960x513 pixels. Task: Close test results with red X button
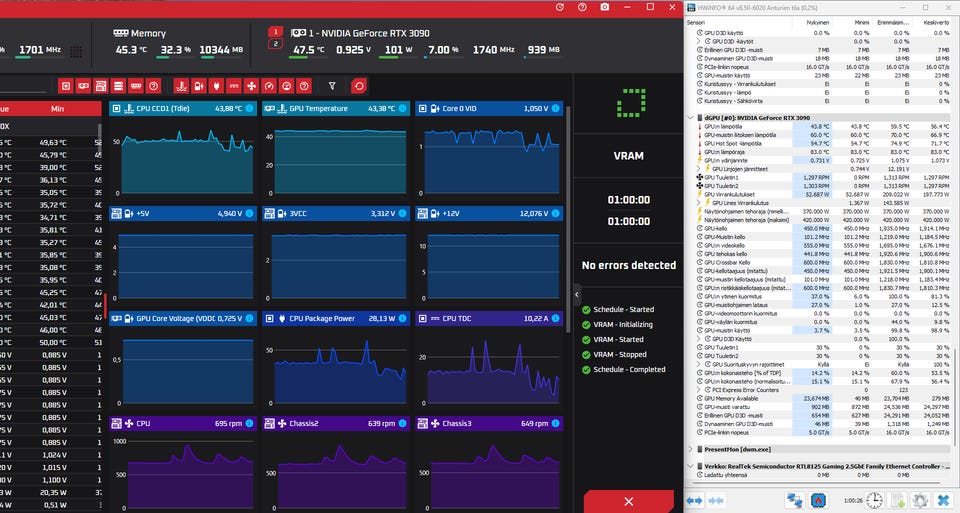coord(629,501)
